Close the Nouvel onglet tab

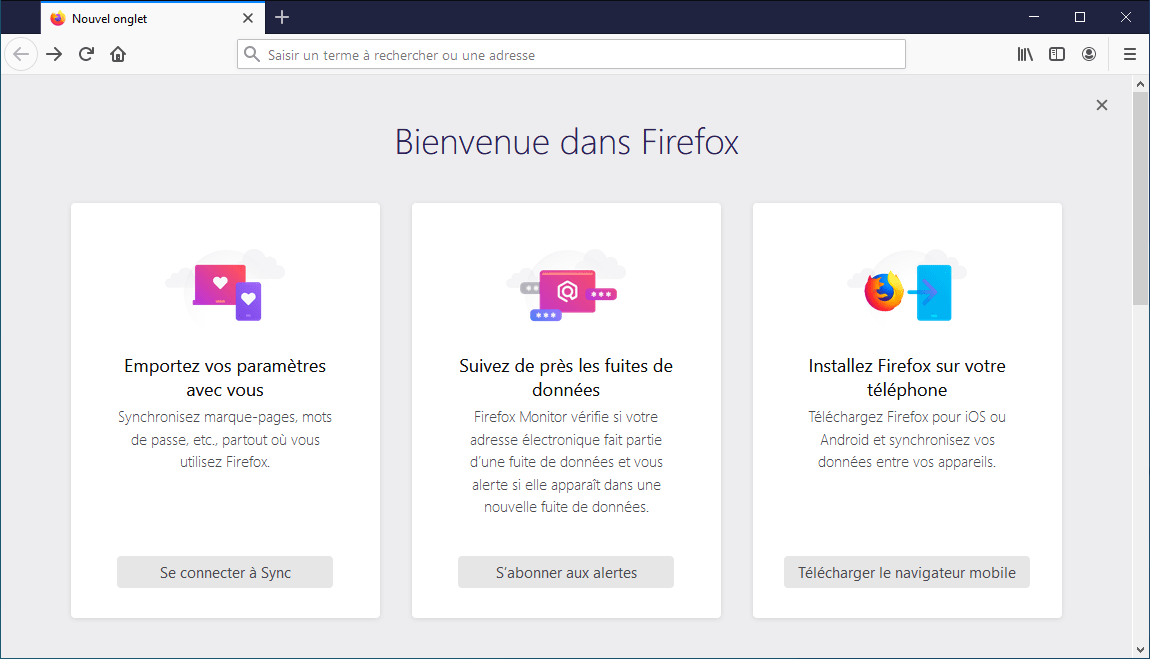(248, 18)
